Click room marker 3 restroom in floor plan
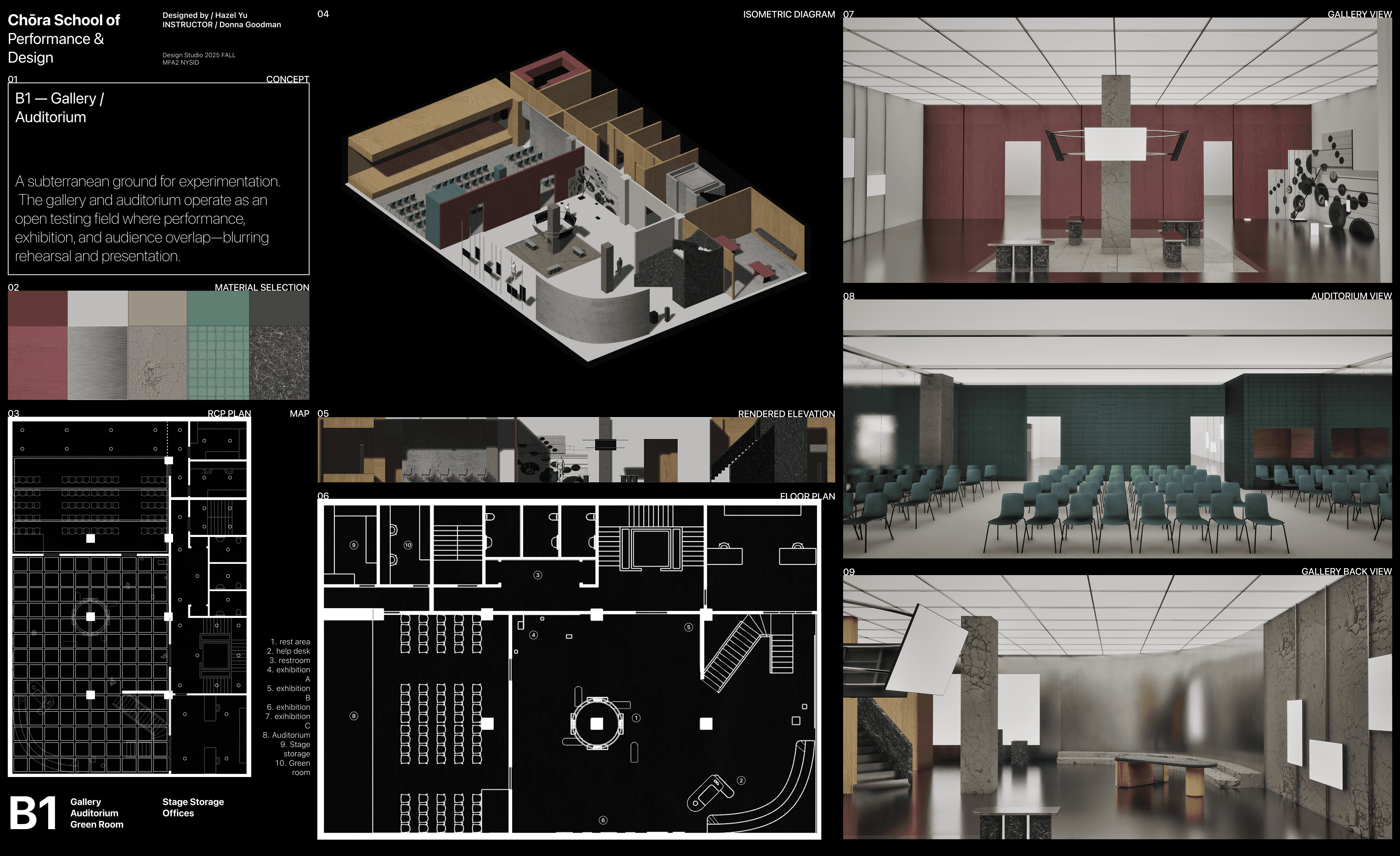Screen dimensions: 1400x856 [x=537, y=575]
